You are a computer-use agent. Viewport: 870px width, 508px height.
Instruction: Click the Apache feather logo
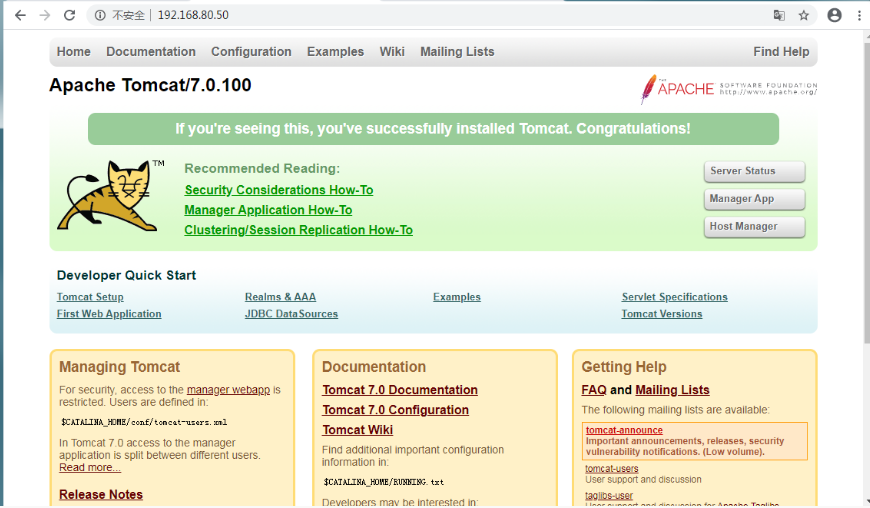[x=650, y=88]
